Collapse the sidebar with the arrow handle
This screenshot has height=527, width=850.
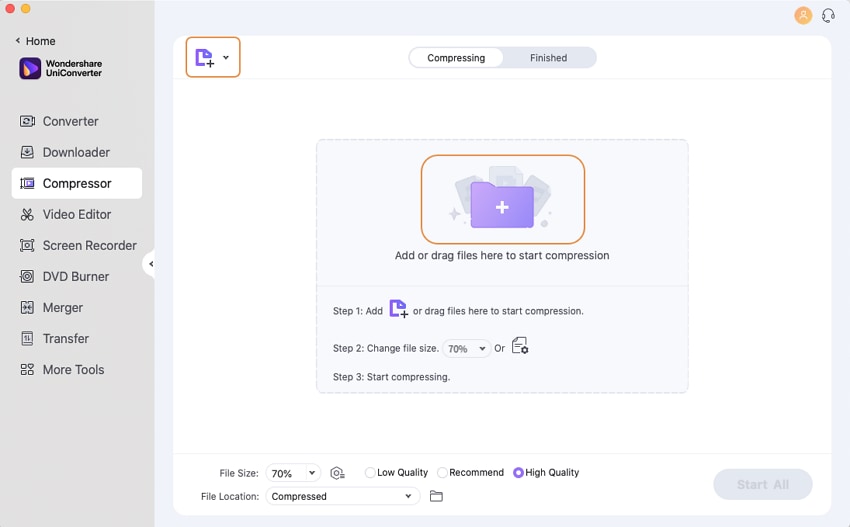pos(150,264)
